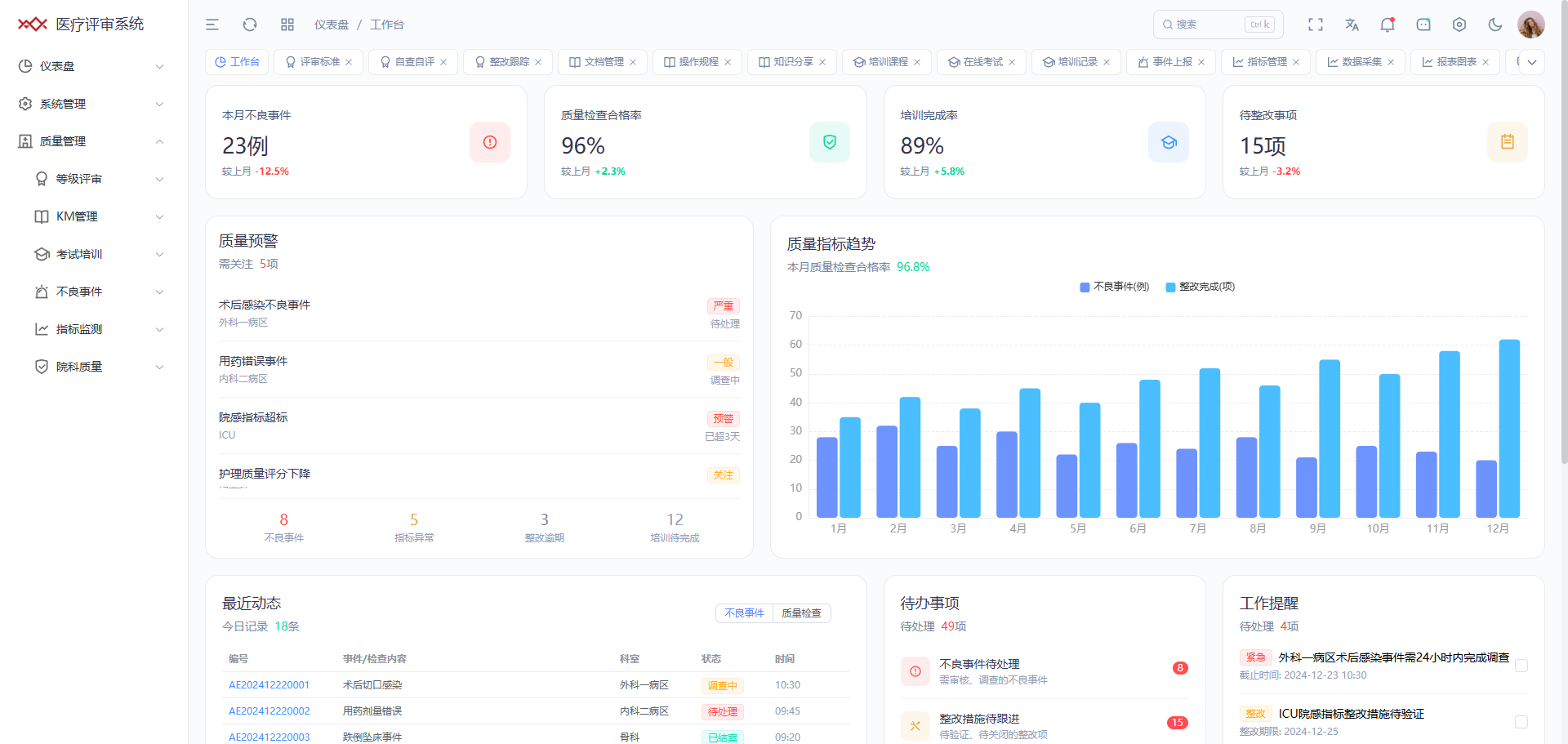1568x744 pixels.
Task: Open the message chat icon in header
Action: coord(1423,25)
